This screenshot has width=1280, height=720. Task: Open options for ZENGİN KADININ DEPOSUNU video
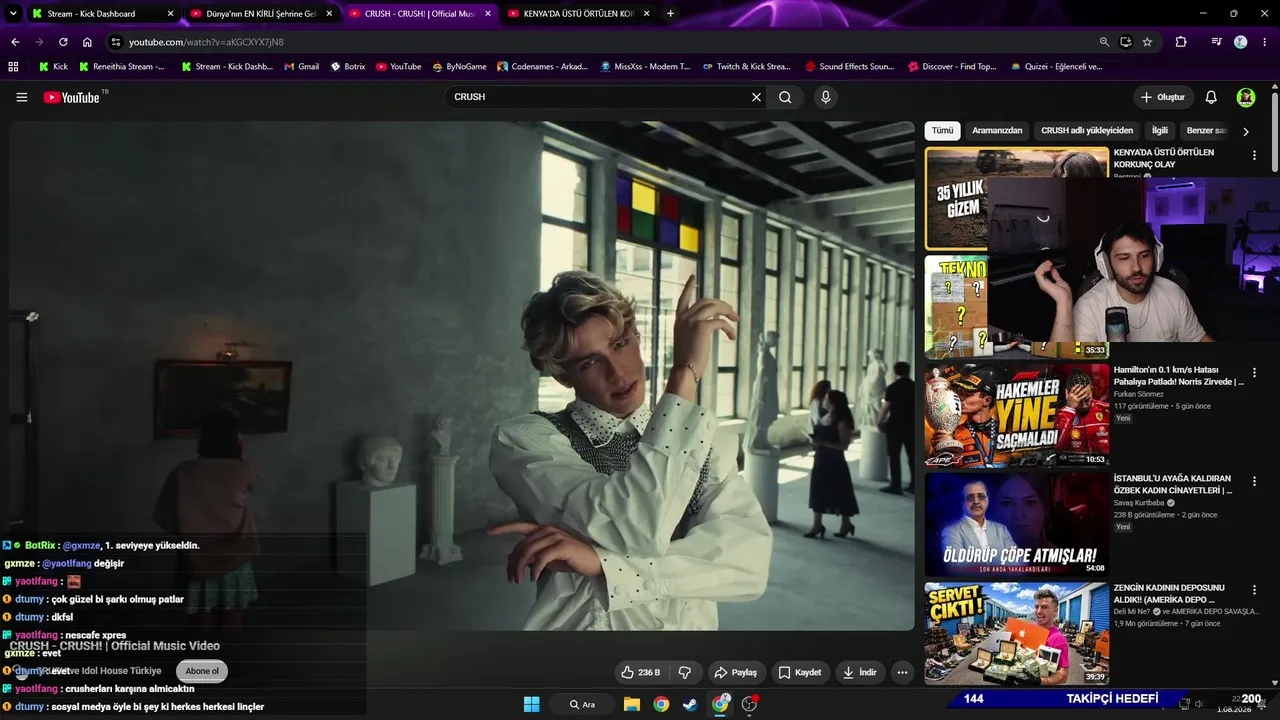(x=1254, y=592)
